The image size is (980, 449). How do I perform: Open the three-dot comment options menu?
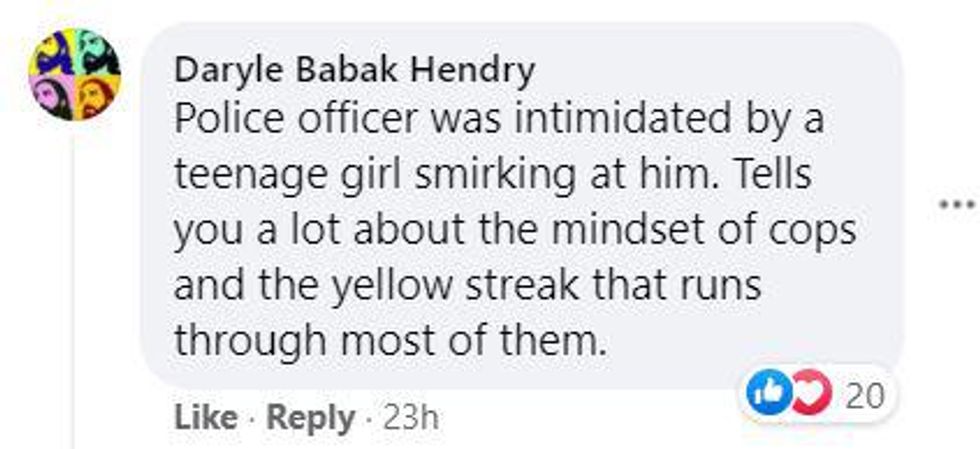[954, 205]
